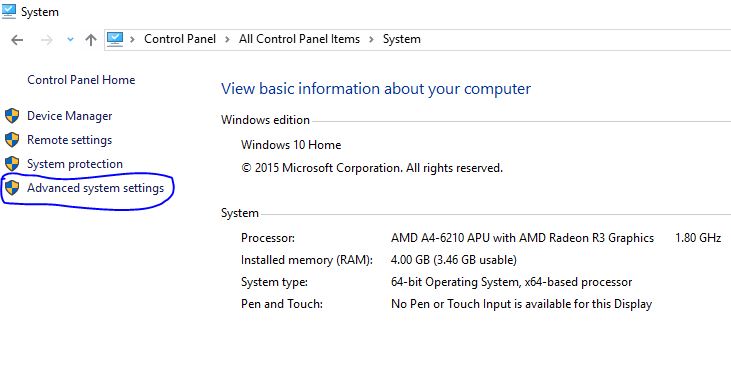Open All Control Panel Items breadcrumb

299,39
